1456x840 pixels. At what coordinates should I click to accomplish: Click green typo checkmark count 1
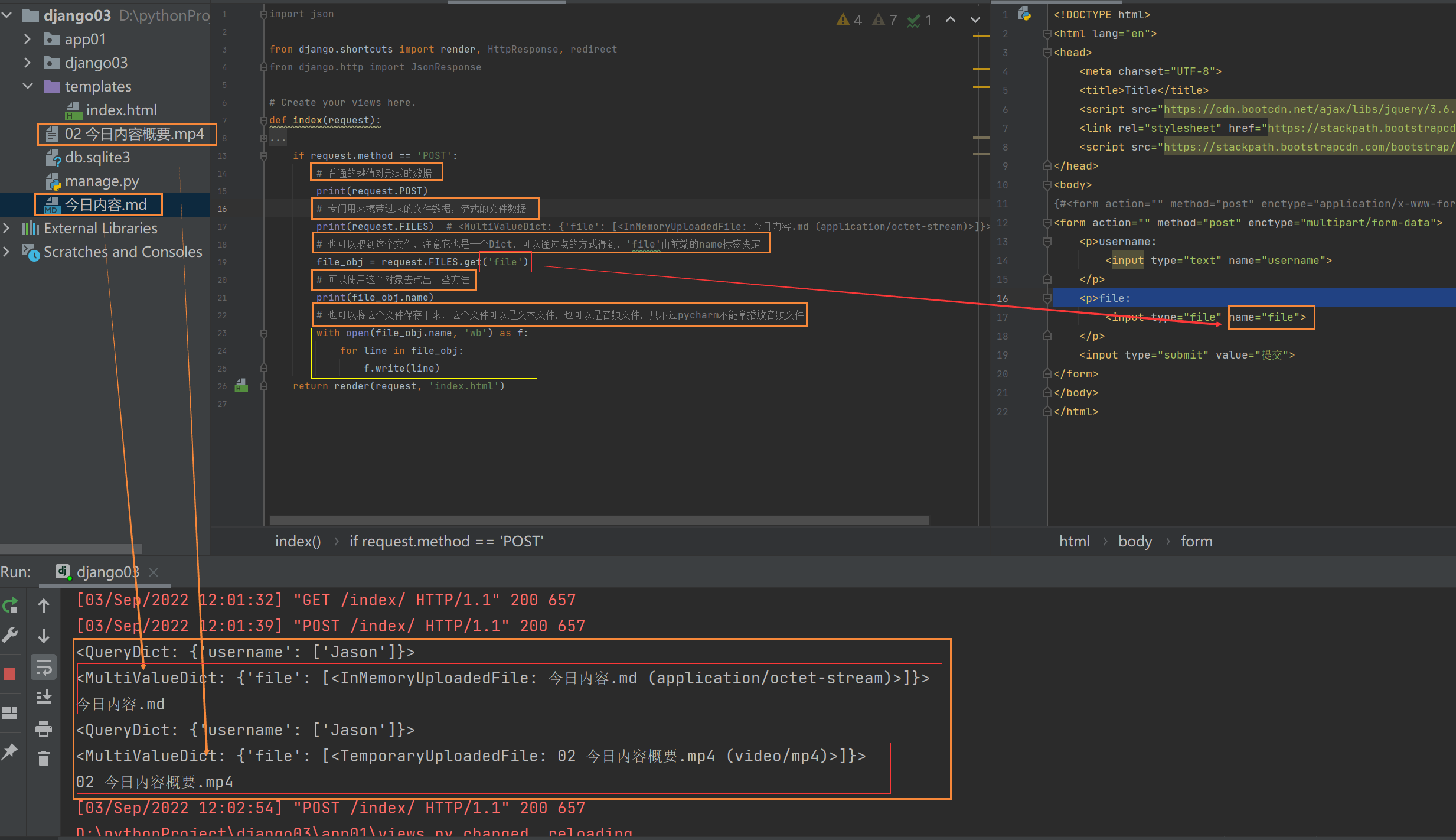pos(919,20)
